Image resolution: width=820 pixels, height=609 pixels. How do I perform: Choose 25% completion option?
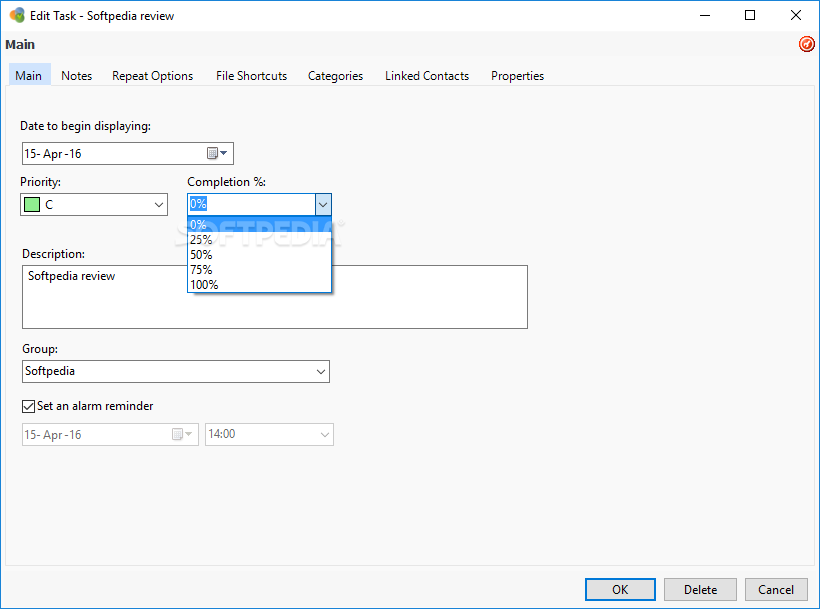coord(259,240)
